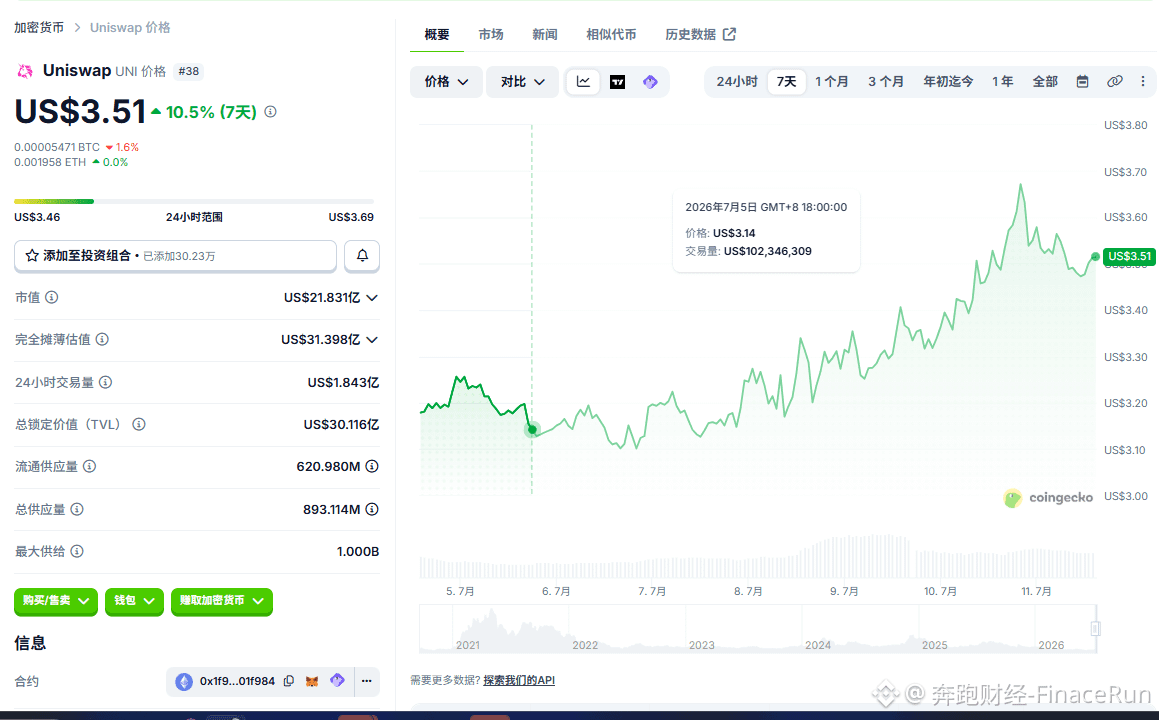The height and width of the screenshot is (720, 1159).
Task: Open the info icon next to 流通供应量 label
Action: click(x=89, y=466)
